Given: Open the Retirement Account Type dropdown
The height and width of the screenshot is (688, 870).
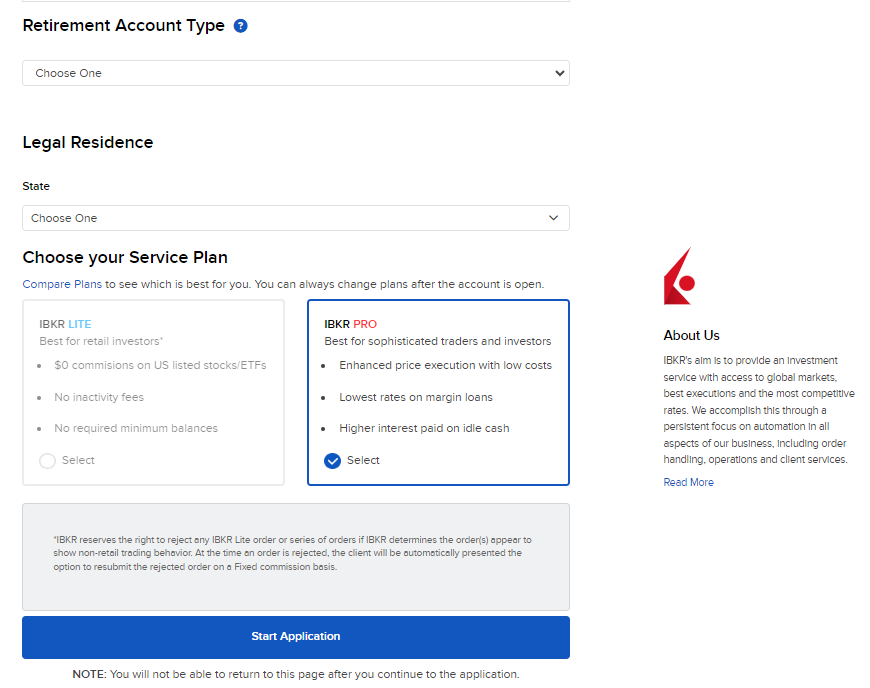Looking at the screenshot, I should 296,73.
